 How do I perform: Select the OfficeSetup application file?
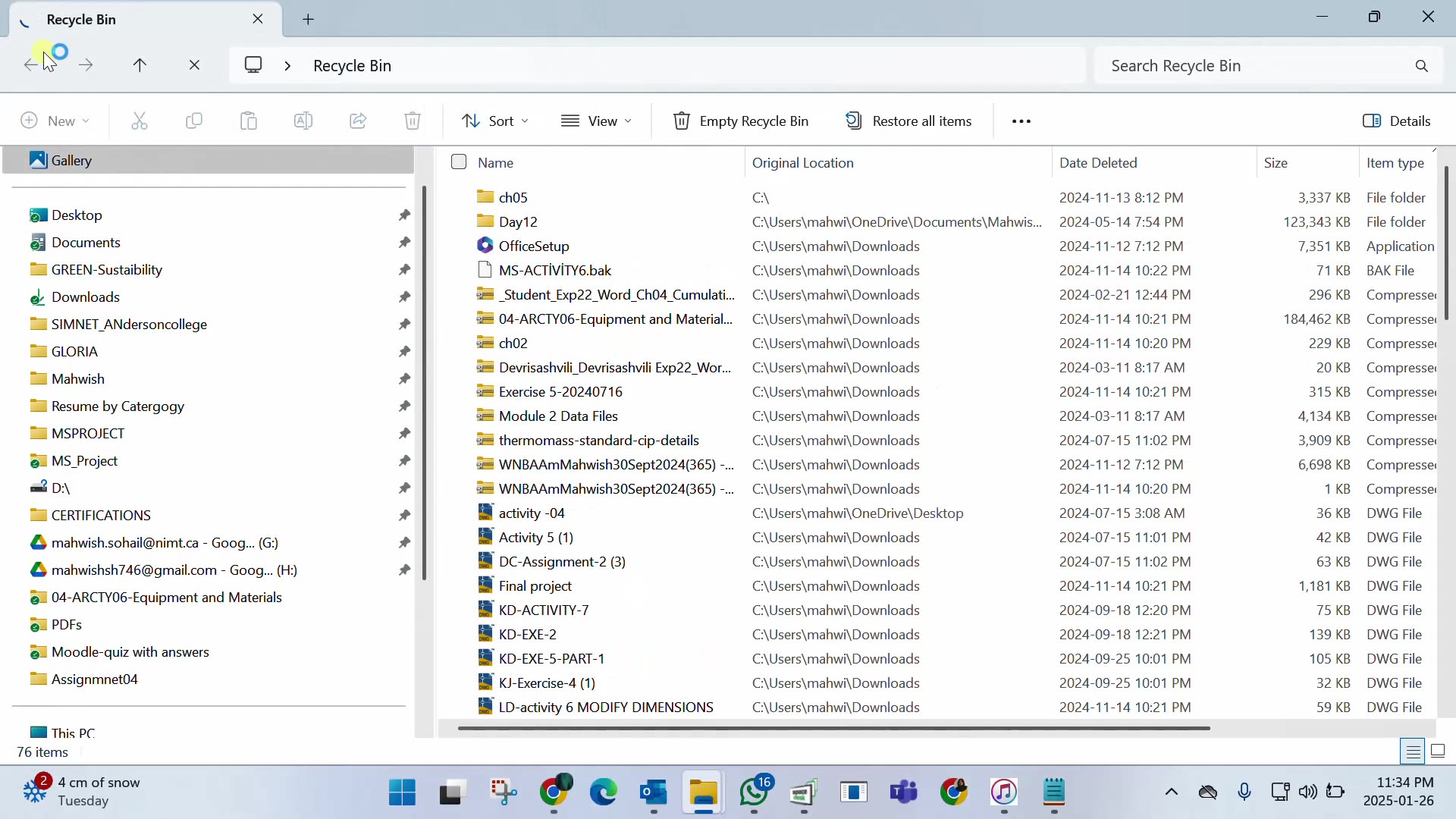tap(534, 246)
